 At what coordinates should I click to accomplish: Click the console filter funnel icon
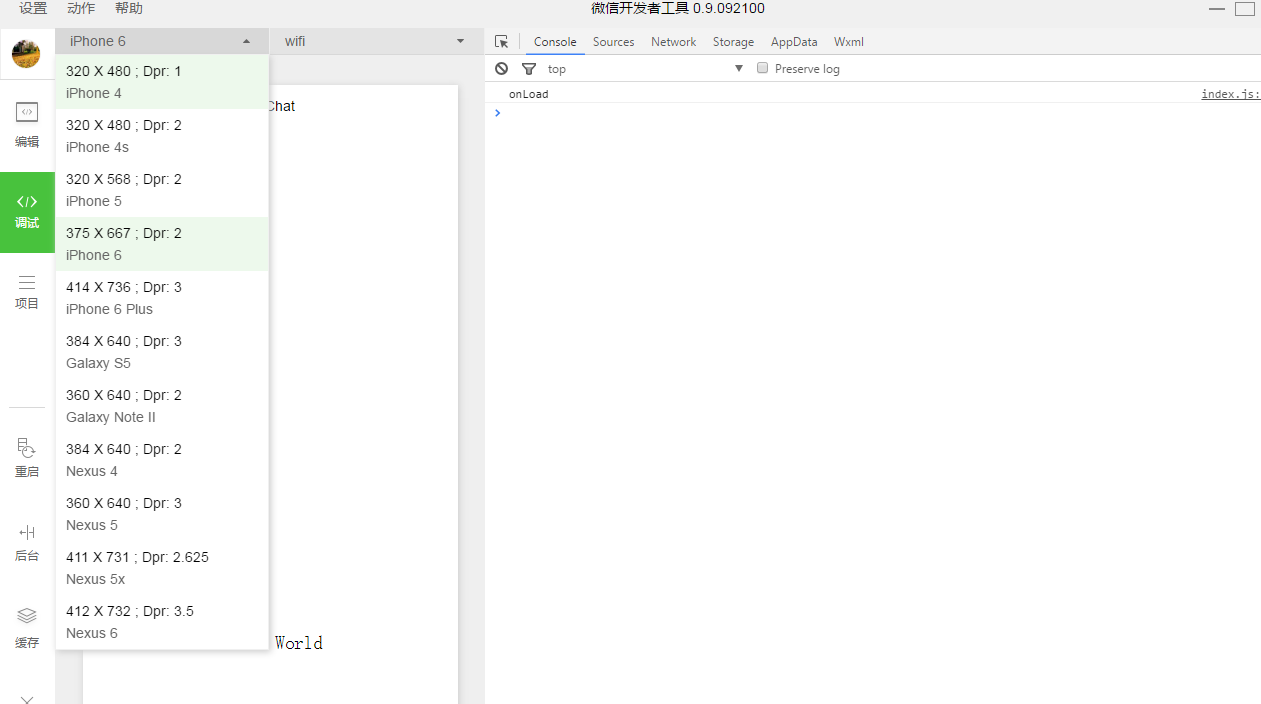[x=529, y=69]
